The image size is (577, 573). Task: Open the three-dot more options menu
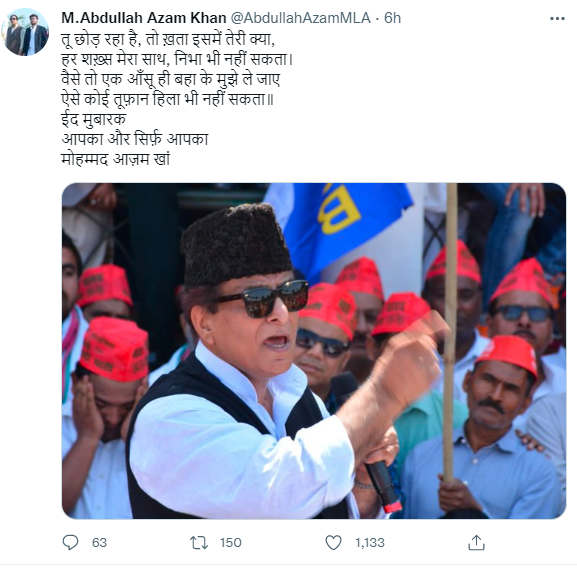pyautogui.click(x=557, y=18)
